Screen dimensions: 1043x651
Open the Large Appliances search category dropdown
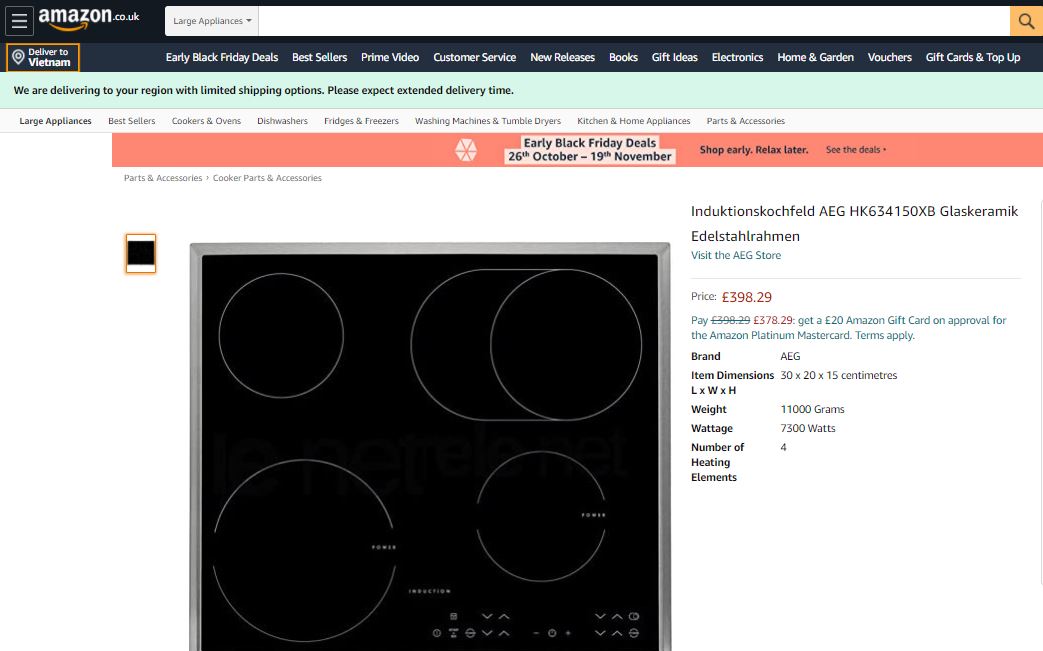tap(212, 21)
